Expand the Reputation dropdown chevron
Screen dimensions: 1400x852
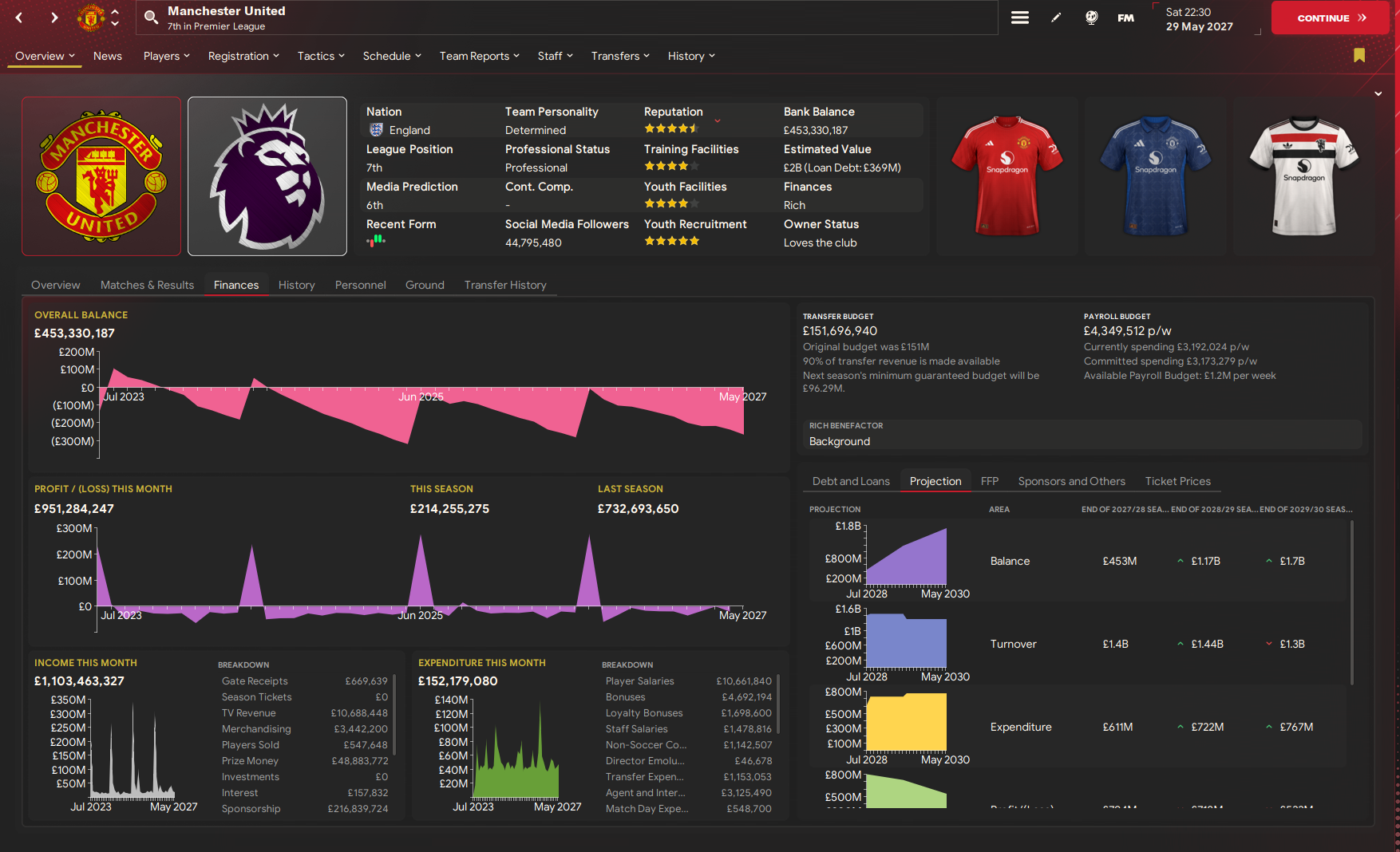(x=718, y=120)
